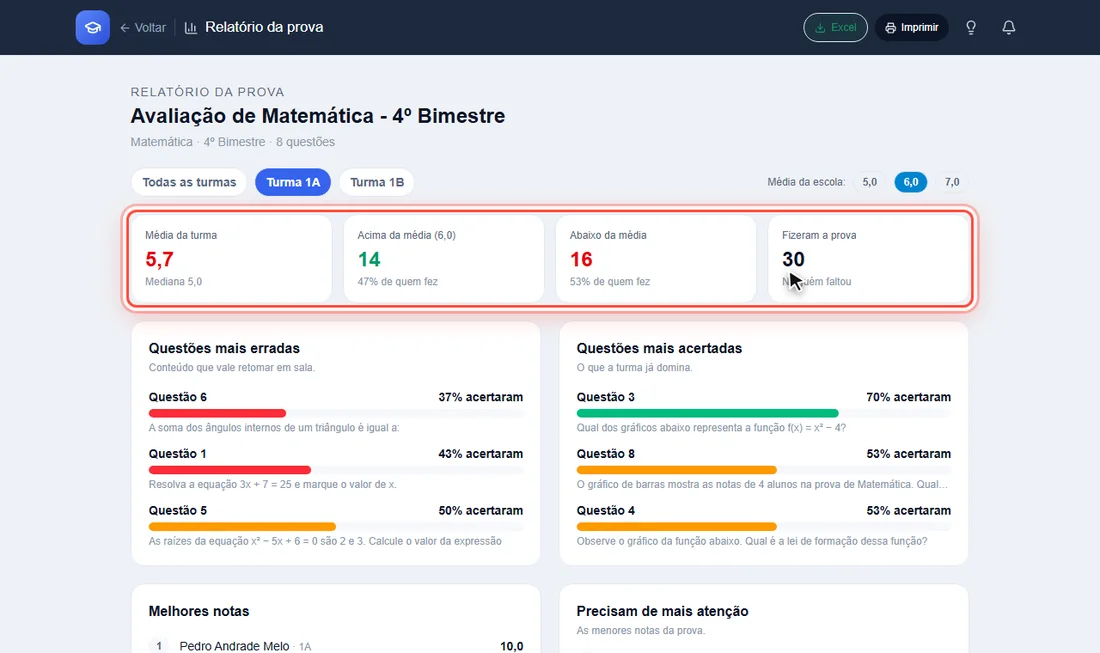Print the report with the Imprimir button
The width and height of the screenshot is (1100, 653).
click(x=911, y=27)
